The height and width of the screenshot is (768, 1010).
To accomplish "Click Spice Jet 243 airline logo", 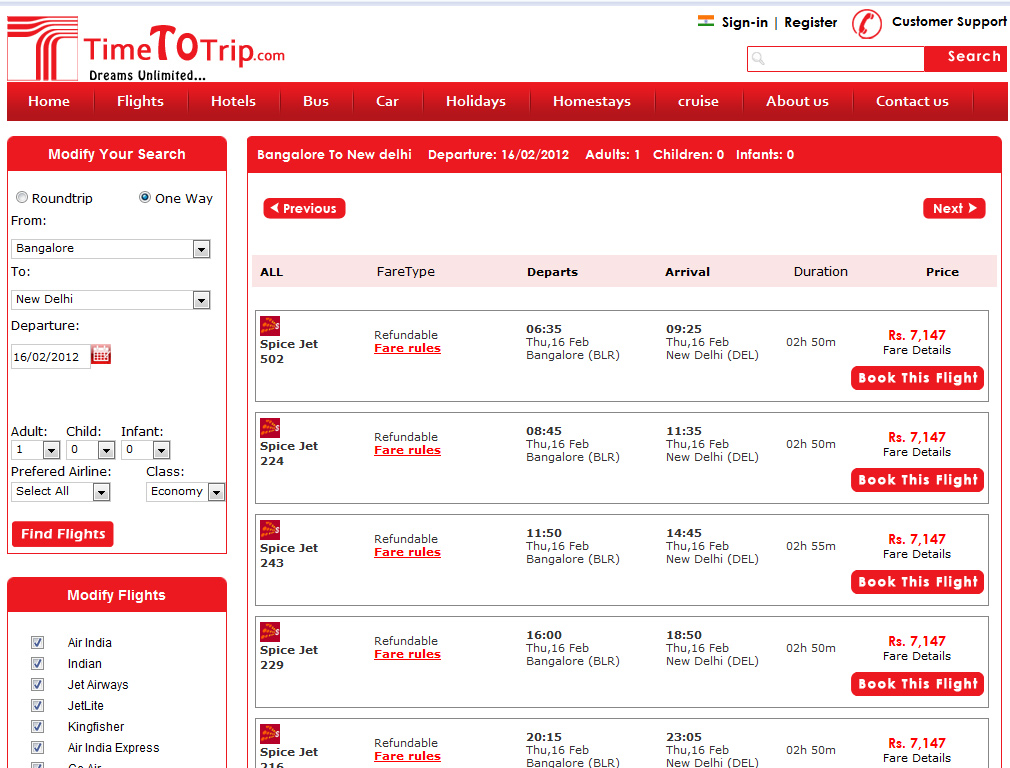I will point(270,530).
